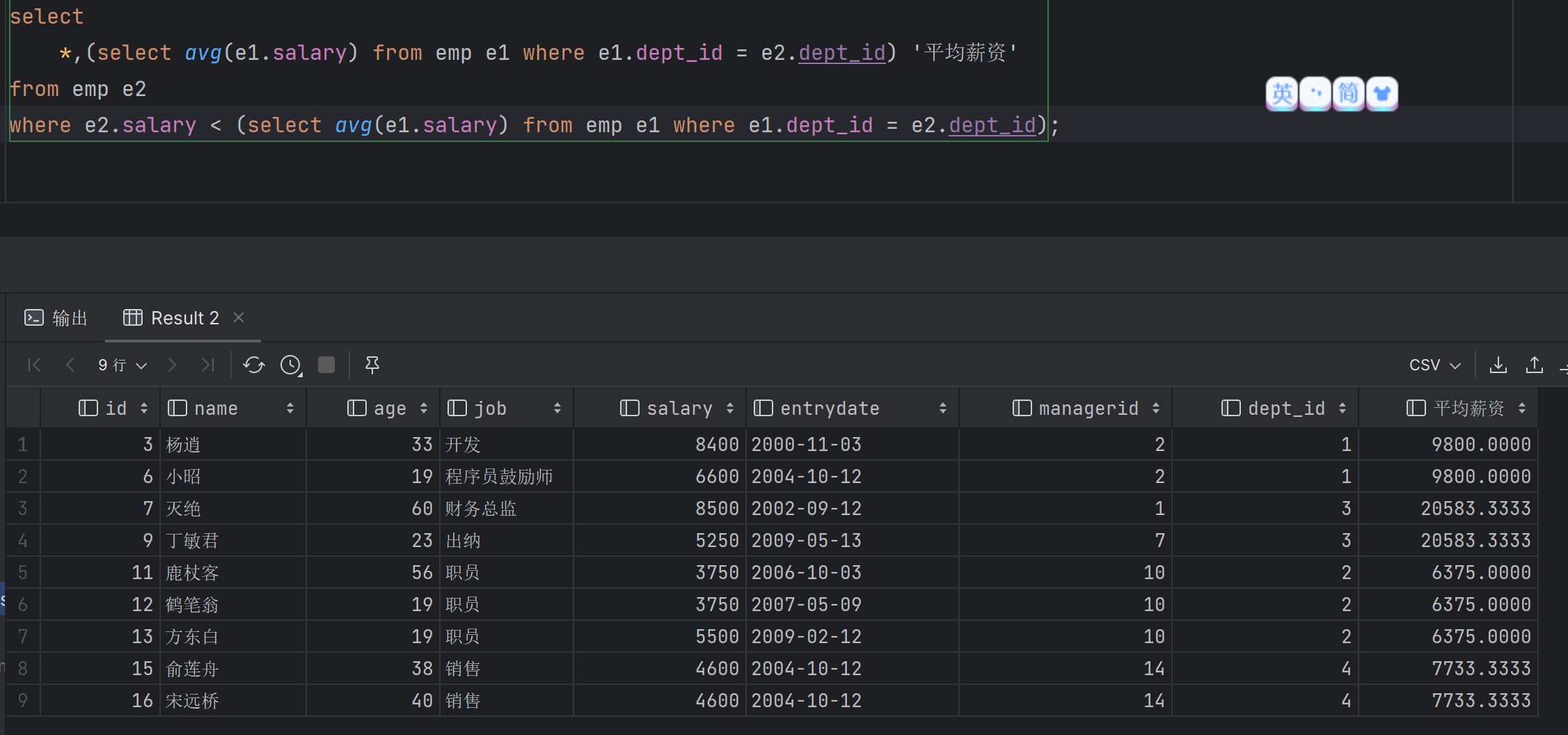This screenshot has height=735, width=1568.
Task: Click the 'select' keyword on first editor line
Action: (47, 17)
